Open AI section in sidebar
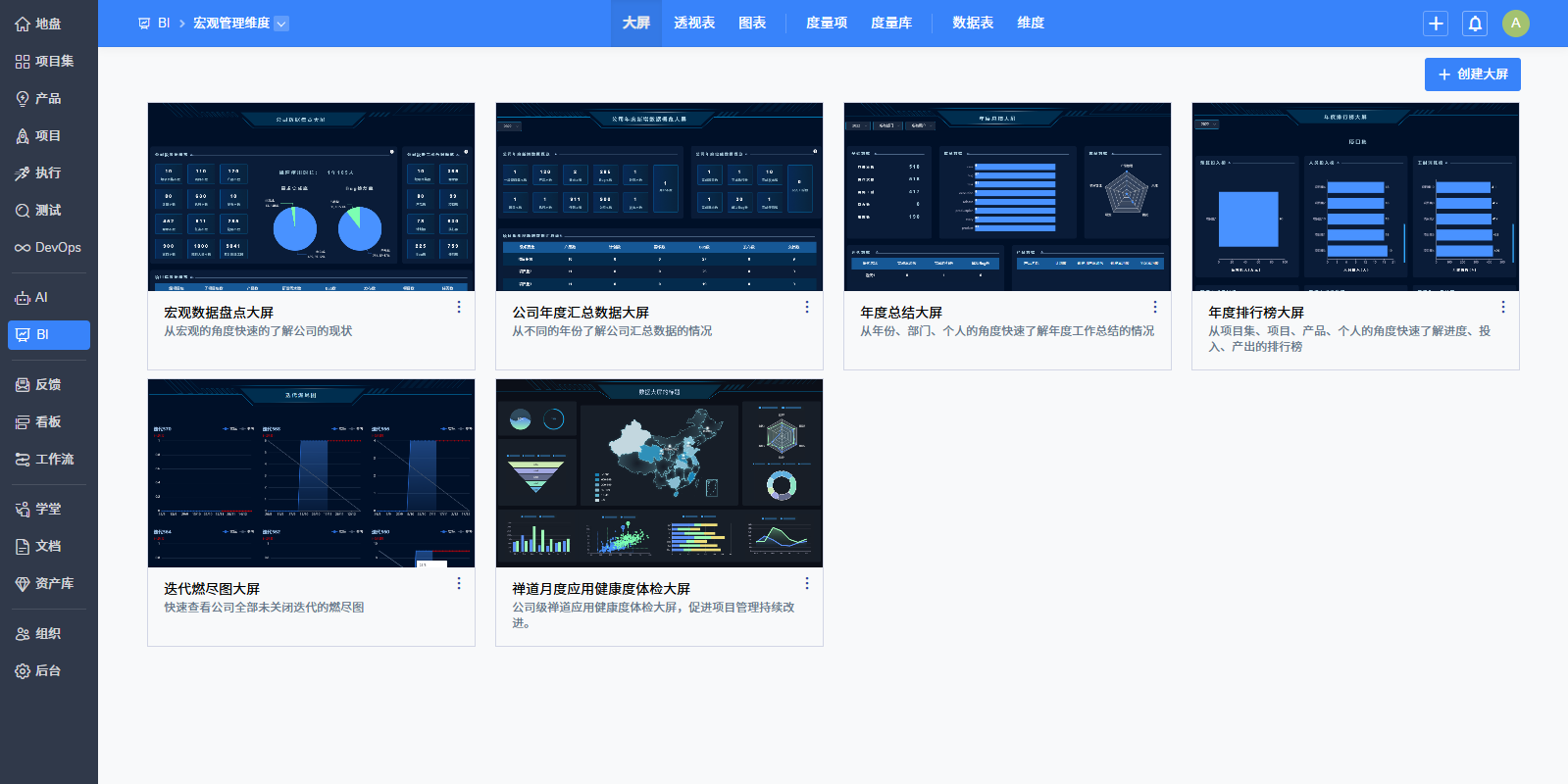The height and width of the screenshot is (784, 1568). tap(49, 297)
